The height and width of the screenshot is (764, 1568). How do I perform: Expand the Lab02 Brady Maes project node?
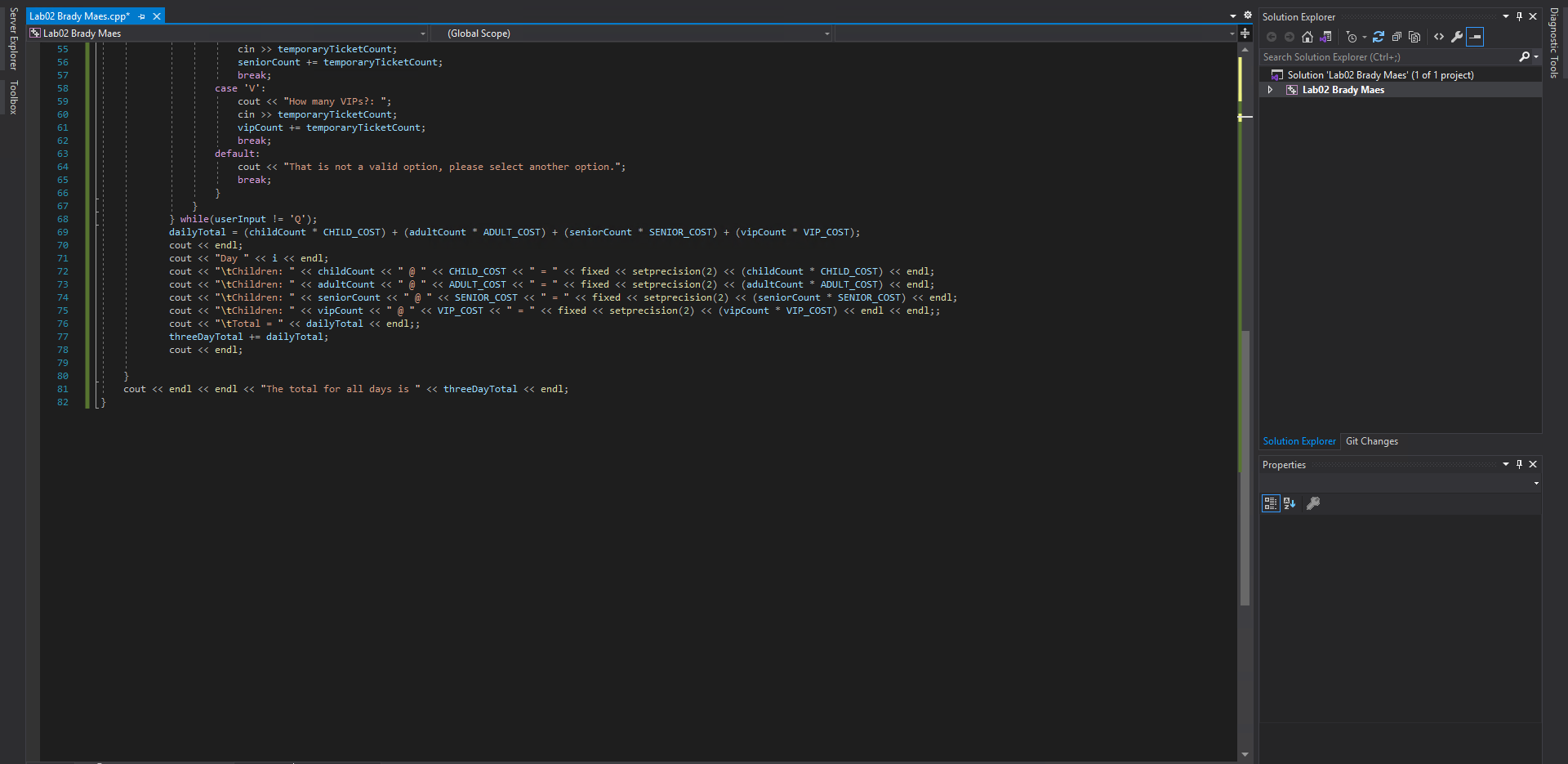tap(1270, 90)
